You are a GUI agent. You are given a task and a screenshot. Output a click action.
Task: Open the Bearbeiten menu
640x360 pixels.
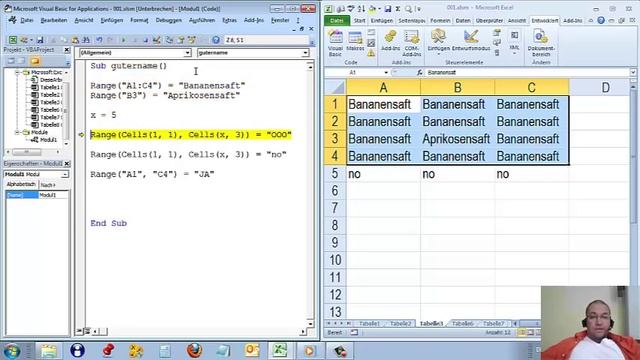pyautogui.click(x=54, y=20)
